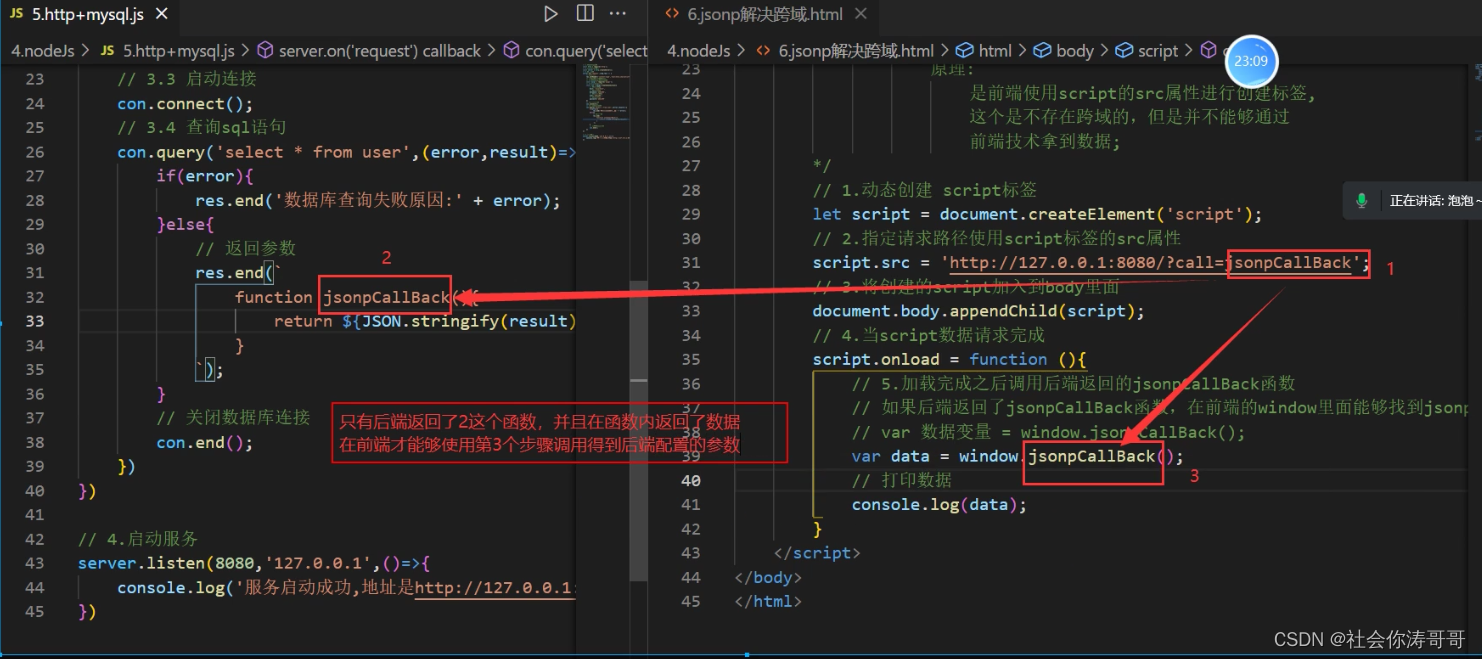Click the comment // 4.启动服务
Viewport: 1482px width, 659px height.
point(138,539)
